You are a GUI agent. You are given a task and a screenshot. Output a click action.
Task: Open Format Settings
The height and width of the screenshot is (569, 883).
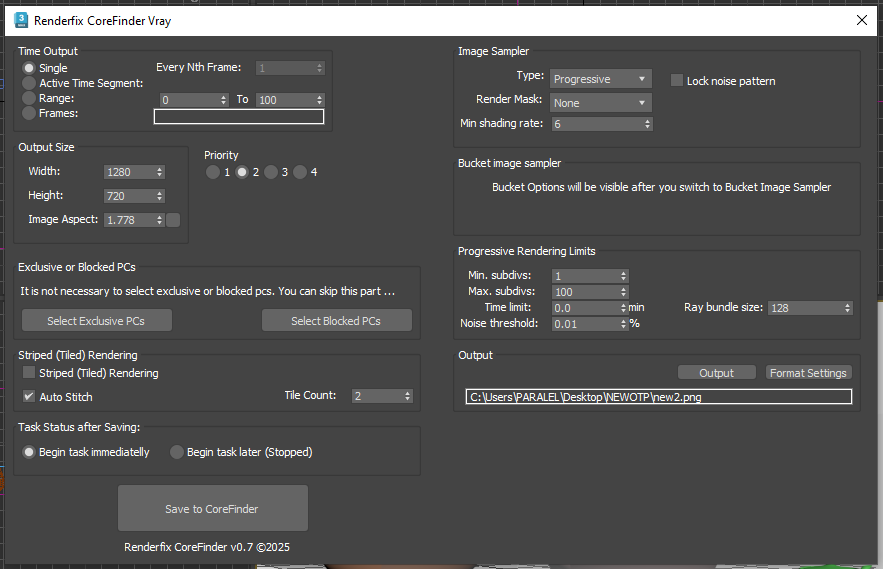[x=808, y=373]
